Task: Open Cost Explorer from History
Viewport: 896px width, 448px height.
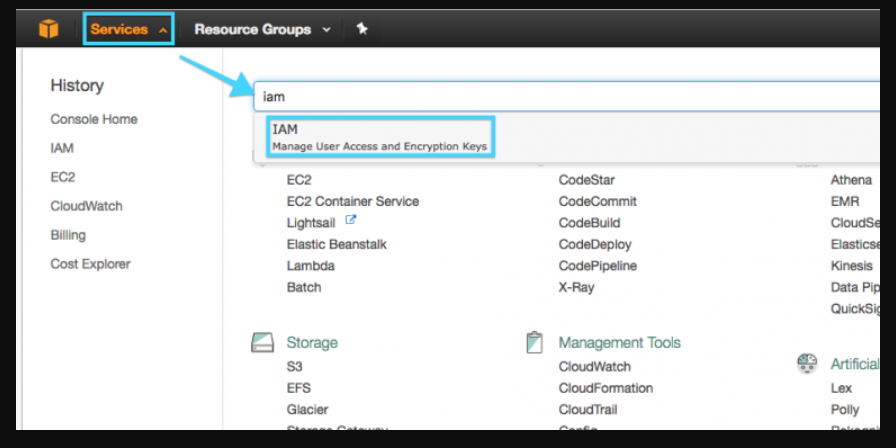Action: (91, 264)
